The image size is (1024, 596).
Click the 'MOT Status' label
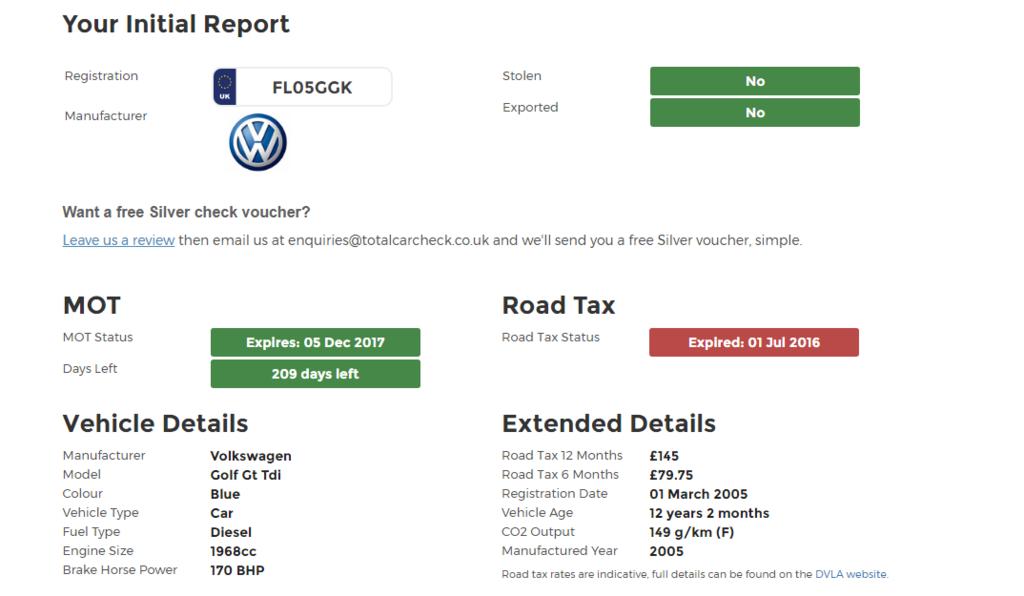[x=98, y=337]
